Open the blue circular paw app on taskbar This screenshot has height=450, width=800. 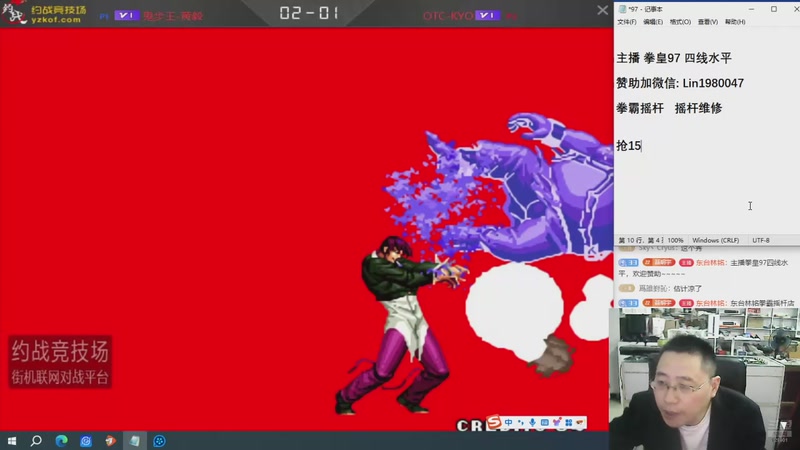click(159, 440)
